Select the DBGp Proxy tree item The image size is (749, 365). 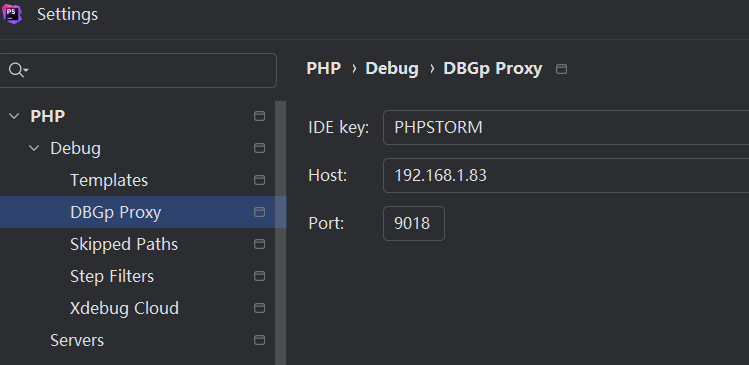pos(143,212)
